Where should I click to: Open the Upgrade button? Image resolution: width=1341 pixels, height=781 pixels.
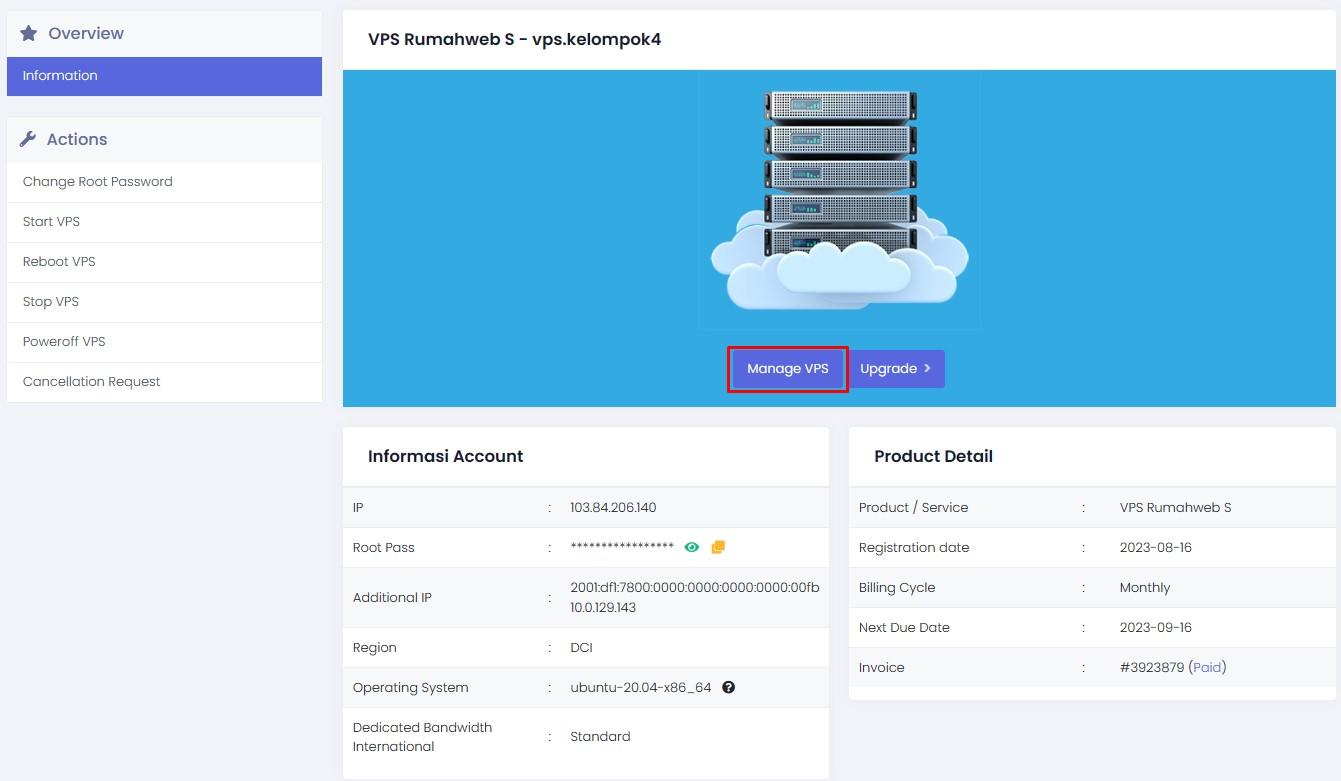pos(896,369)
